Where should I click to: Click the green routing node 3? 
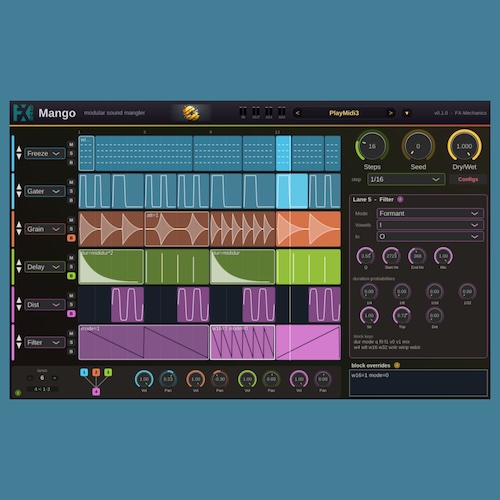[108, 372]
